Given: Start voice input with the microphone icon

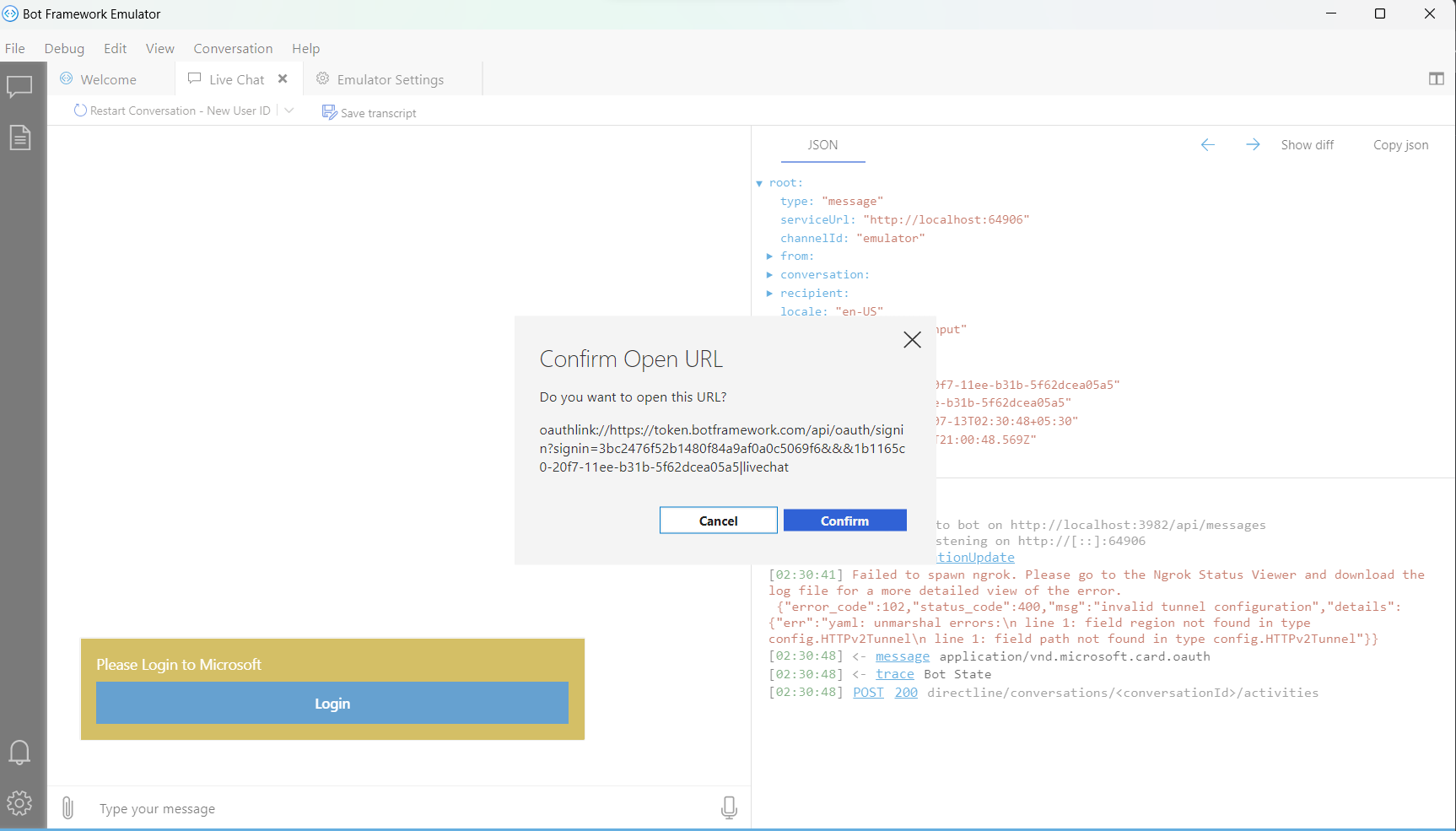Looking at the screenshot, I should tap(729, 807).
